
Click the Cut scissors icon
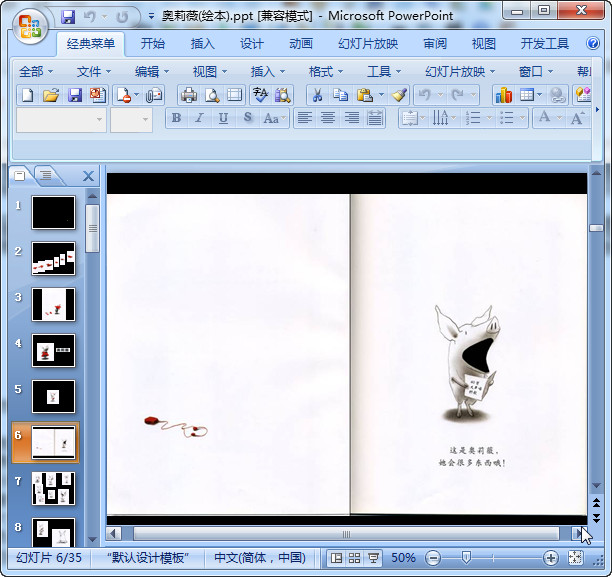[x=317, y=95]
